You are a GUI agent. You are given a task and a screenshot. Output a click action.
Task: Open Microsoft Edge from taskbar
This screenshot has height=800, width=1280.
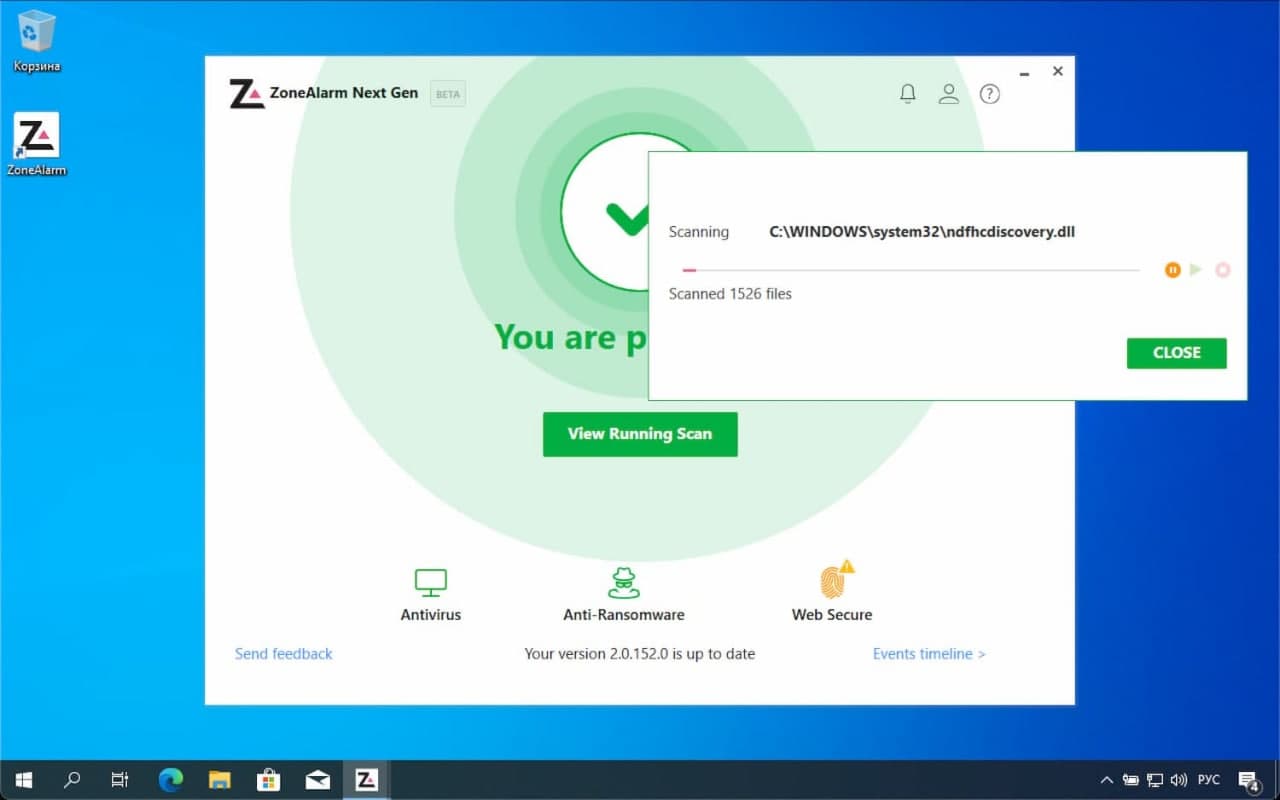[x=171, y=780]
